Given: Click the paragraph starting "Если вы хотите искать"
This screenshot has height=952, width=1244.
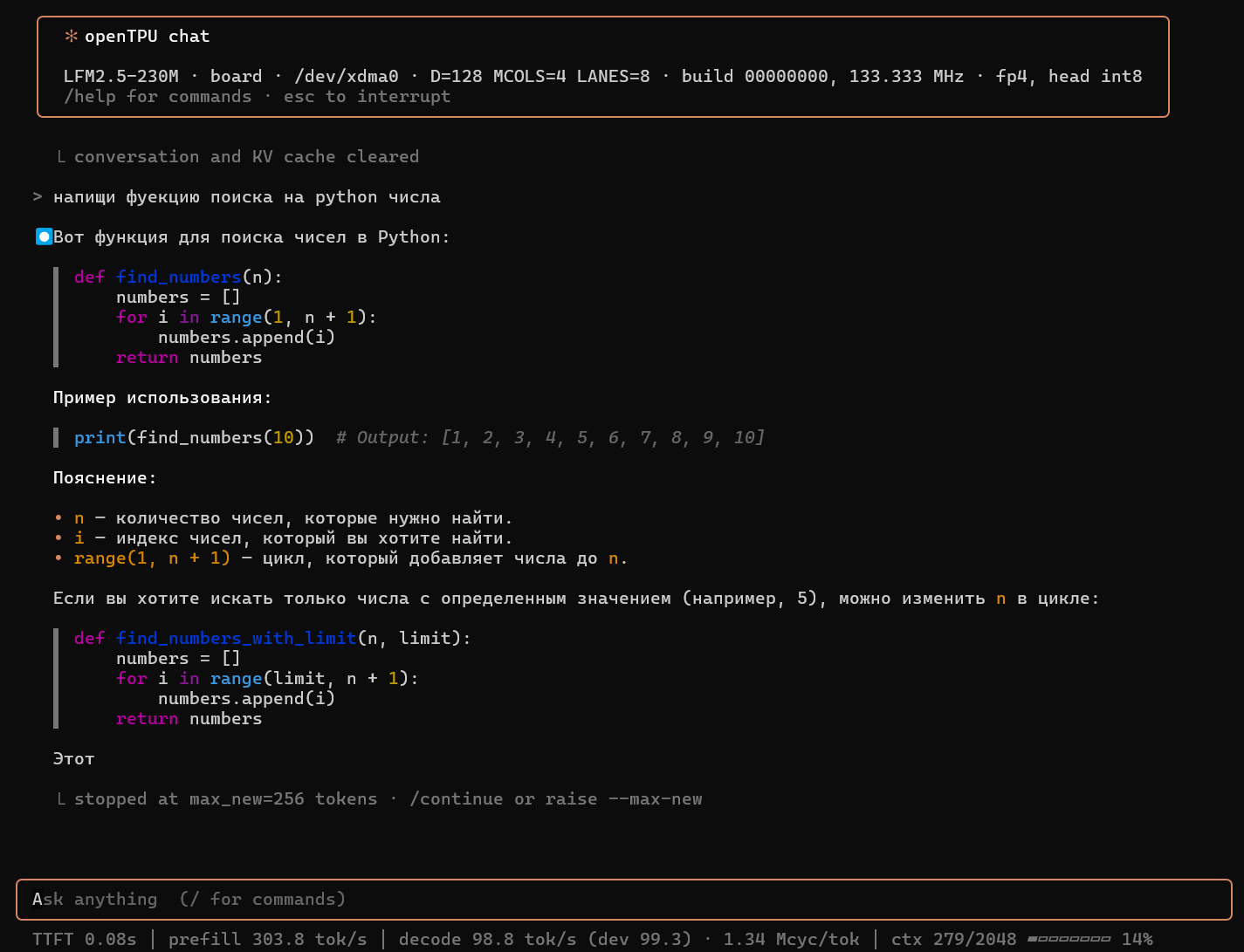Looking at the screenshot, I should pos(577,599).
